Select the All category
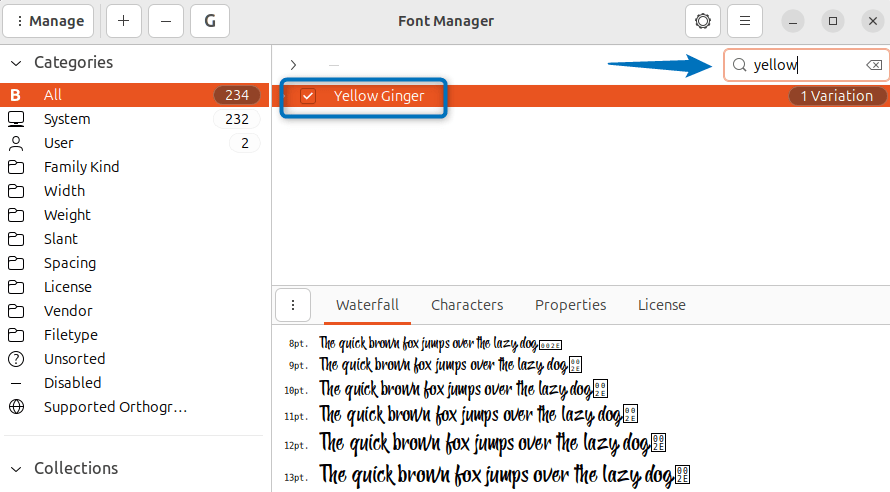 pos(135,95)
